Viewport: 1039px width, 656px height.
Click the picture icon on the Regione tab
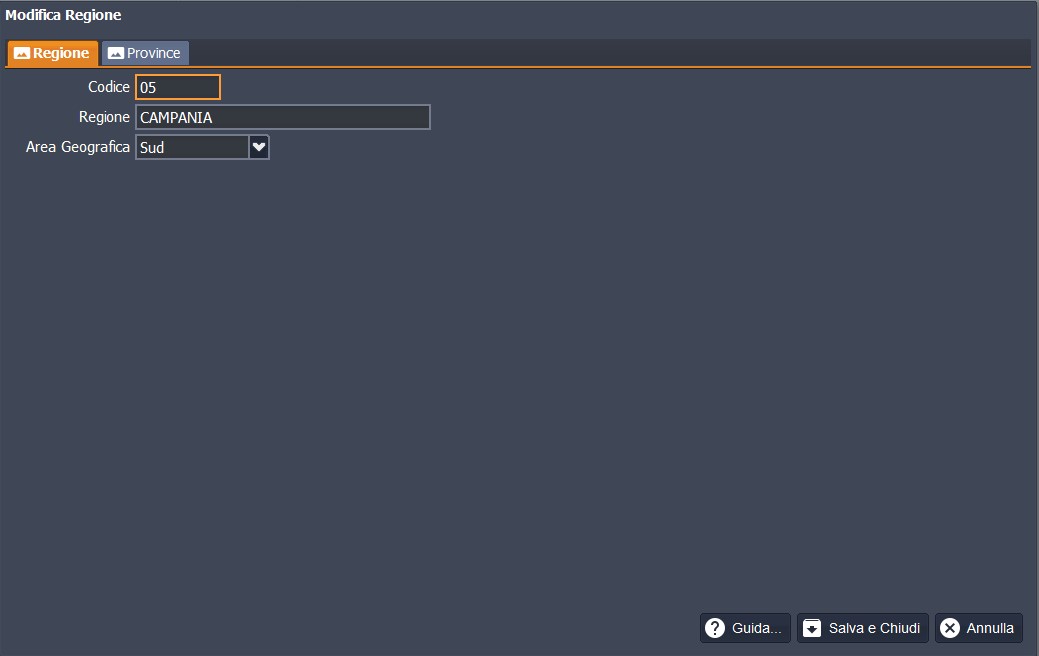21,54
